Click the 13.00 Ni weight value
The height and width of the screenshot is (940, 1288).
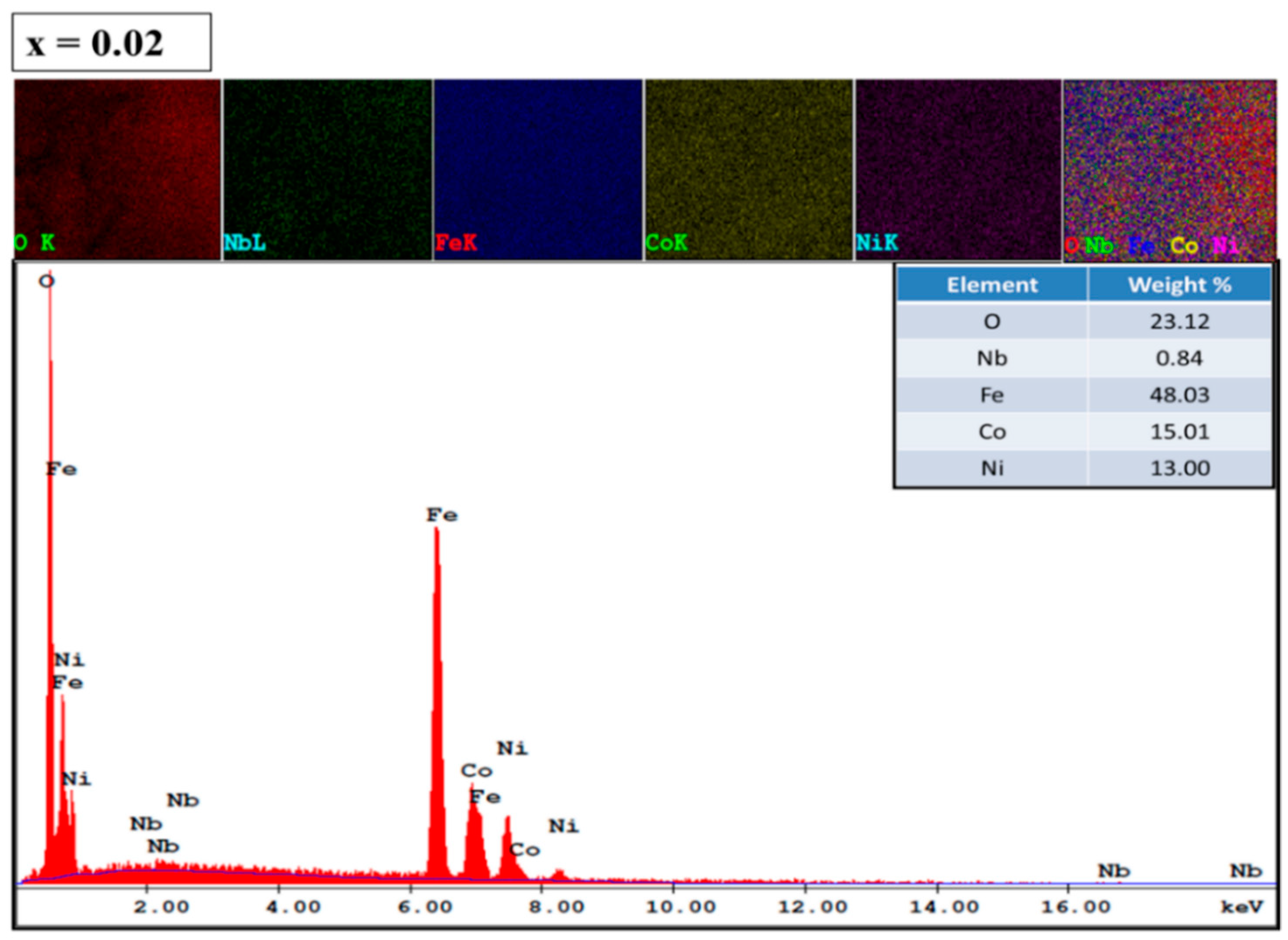tap(1179, 468)
